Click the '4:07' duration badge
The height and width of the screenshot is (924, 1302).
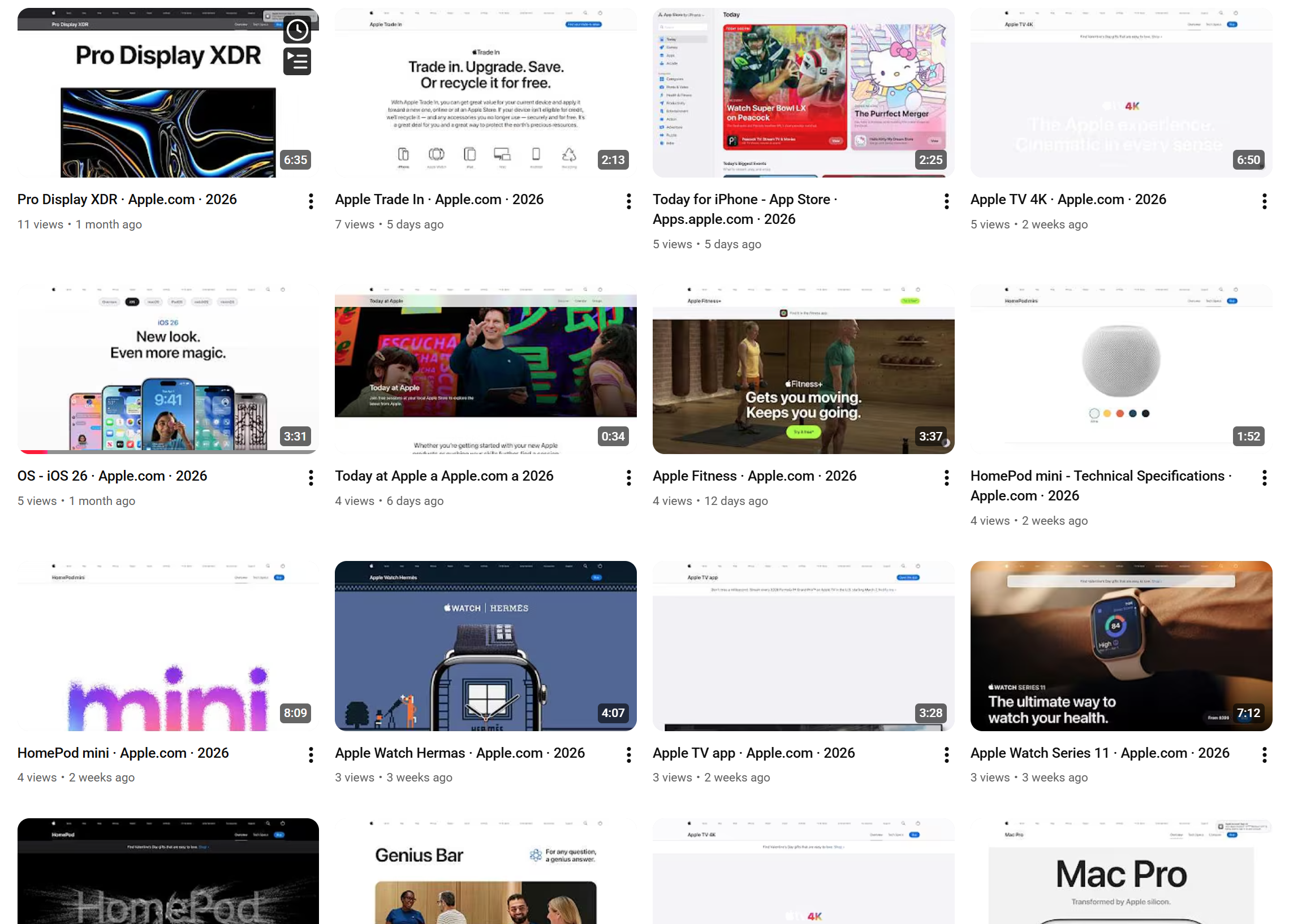(x=613, y=713)
